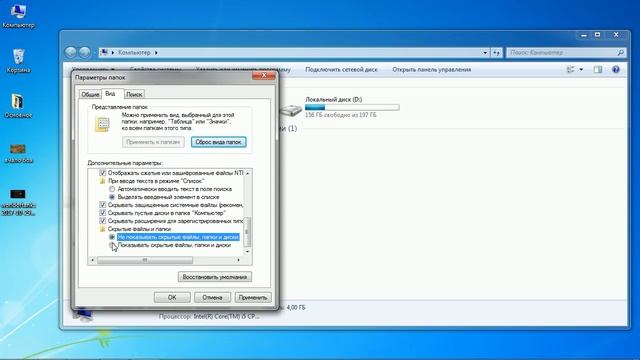The width and height of the screenshot is (640, 360).
Task: Click the options list scroll down arrow
Action: click(x=247, y=252)
